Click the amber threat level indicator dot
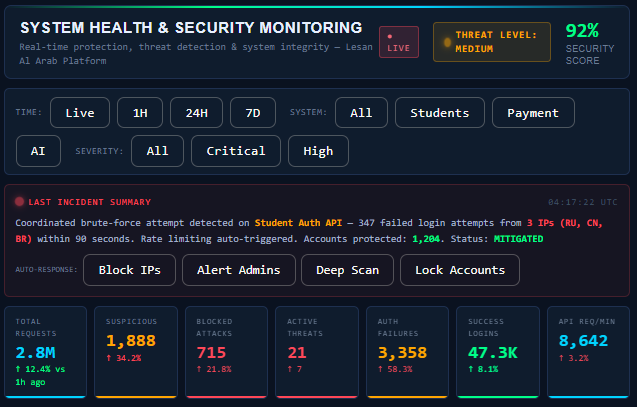The image size is (637, 407). pyautogui.click(x=447, y=42)
